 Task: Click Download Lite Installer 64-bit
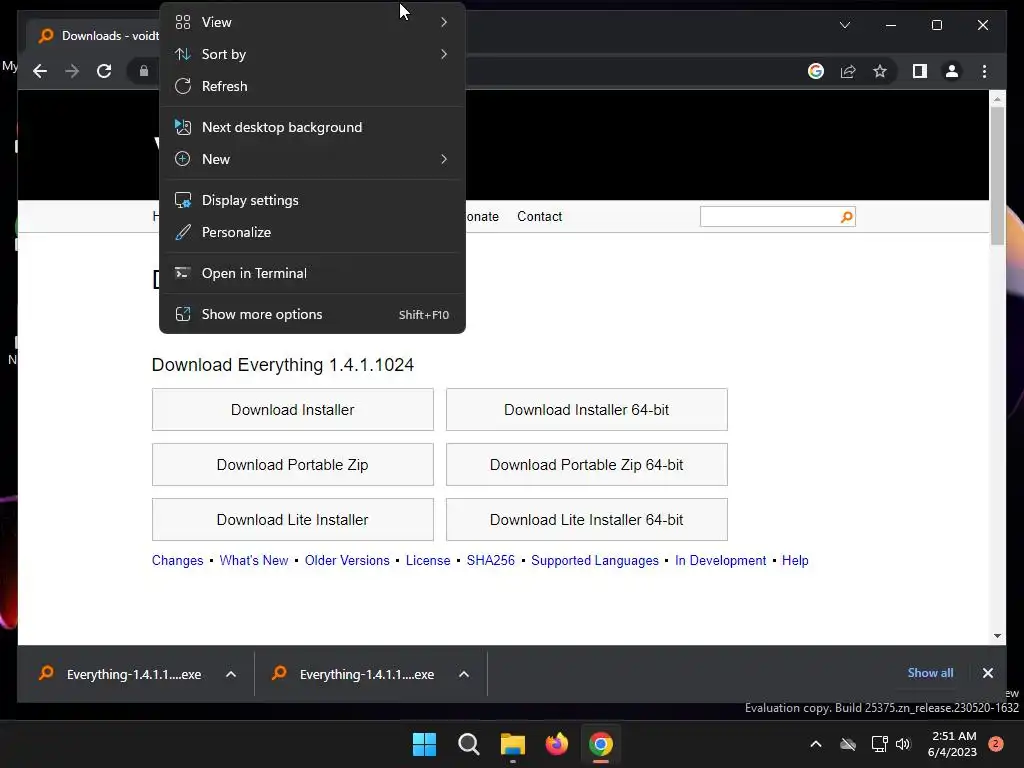pos(586,519)
